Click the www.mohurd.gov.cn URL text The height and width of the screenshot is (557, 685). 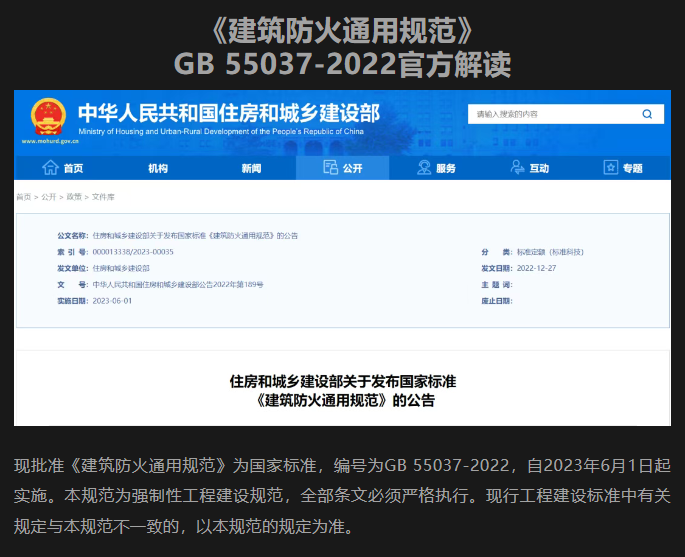click(50, 141)
